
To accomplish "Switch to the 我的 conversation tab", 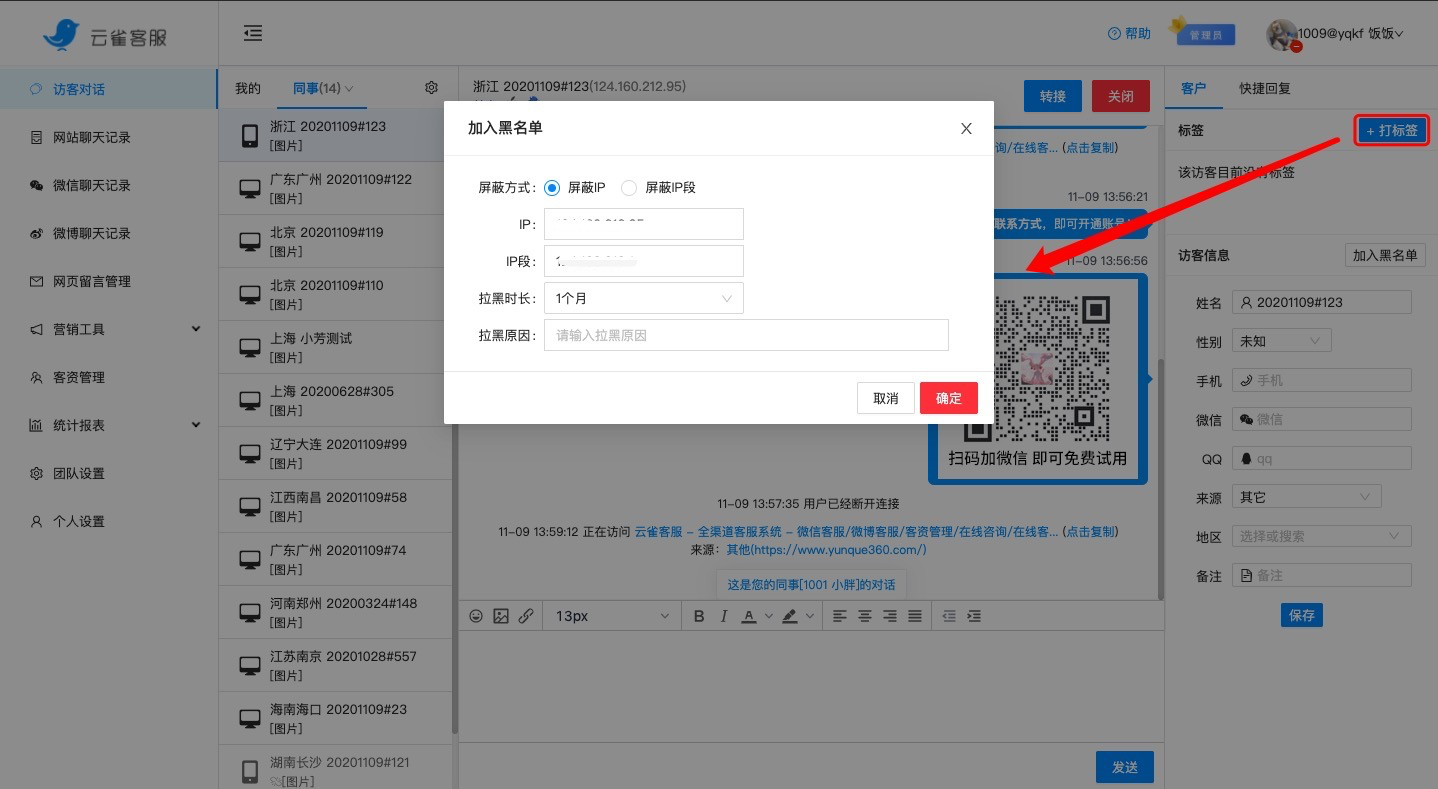I will (247, 88).
